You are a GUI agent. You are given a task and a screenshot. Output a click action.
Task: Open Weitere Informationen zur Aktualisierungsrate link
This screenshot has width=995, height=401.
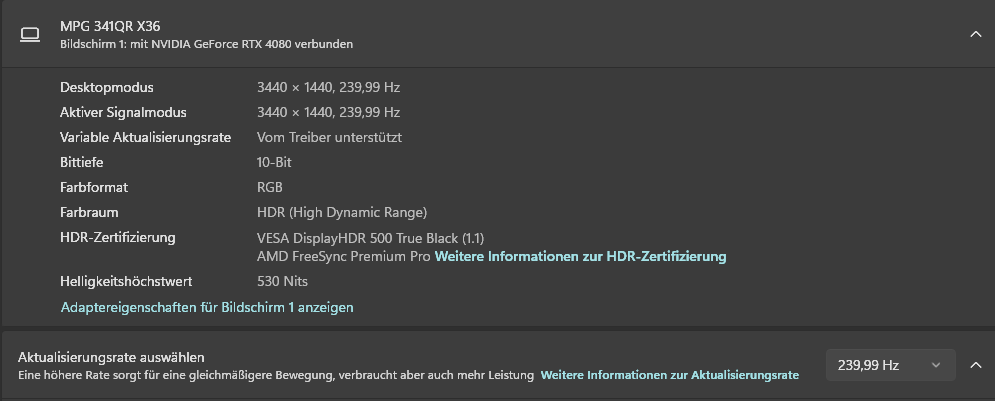tap(669, 375)
